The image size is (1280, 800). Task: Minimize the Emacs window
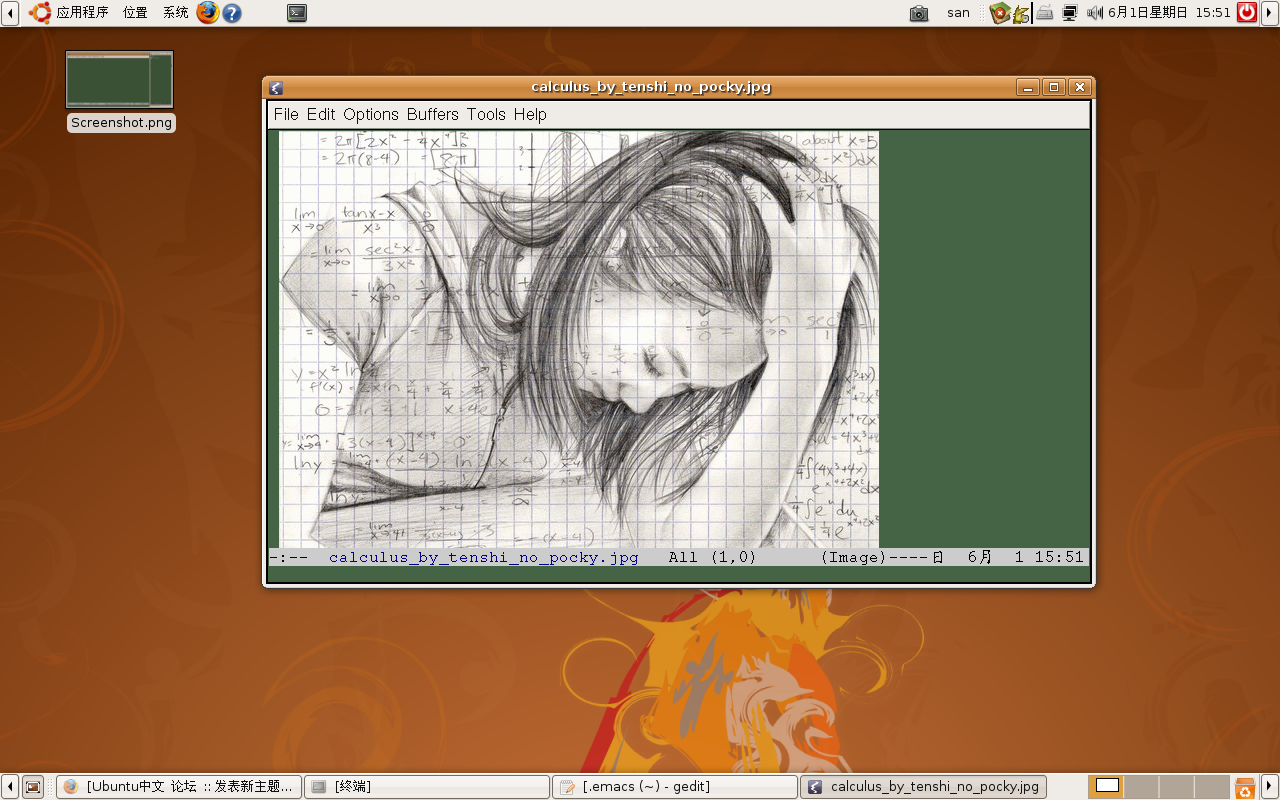(x=1028, y=87)
